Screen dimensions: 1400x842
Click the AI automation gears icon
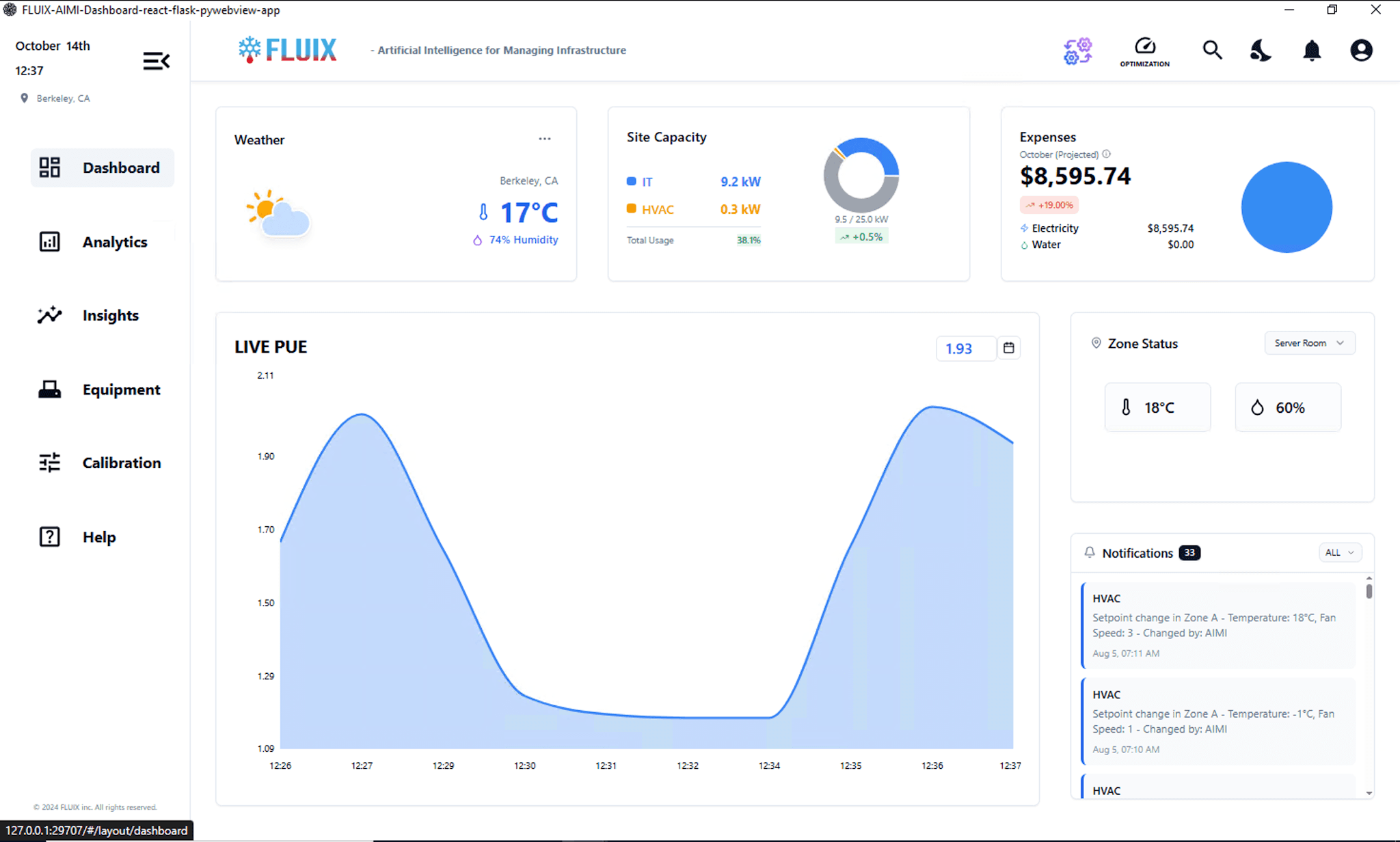[x=1078, y=51]
